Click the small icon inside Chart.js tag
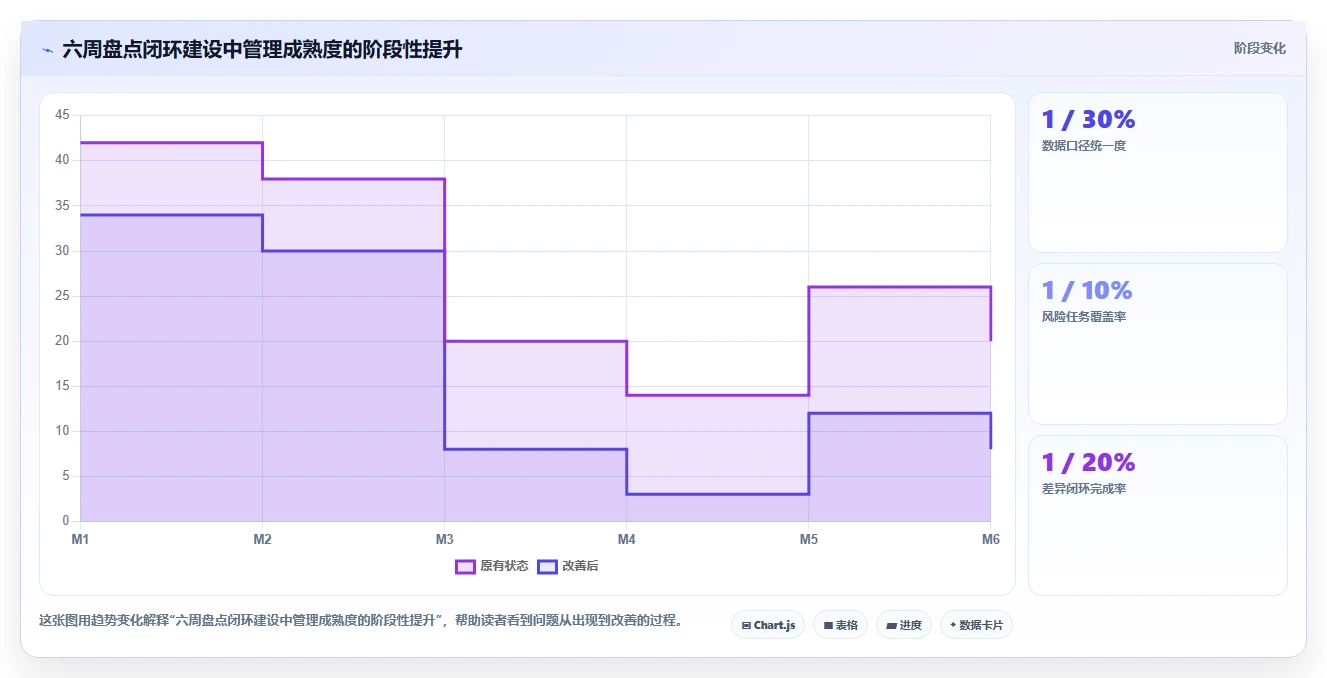This screenshot has width=1327, height=678. tap(746, 626)
